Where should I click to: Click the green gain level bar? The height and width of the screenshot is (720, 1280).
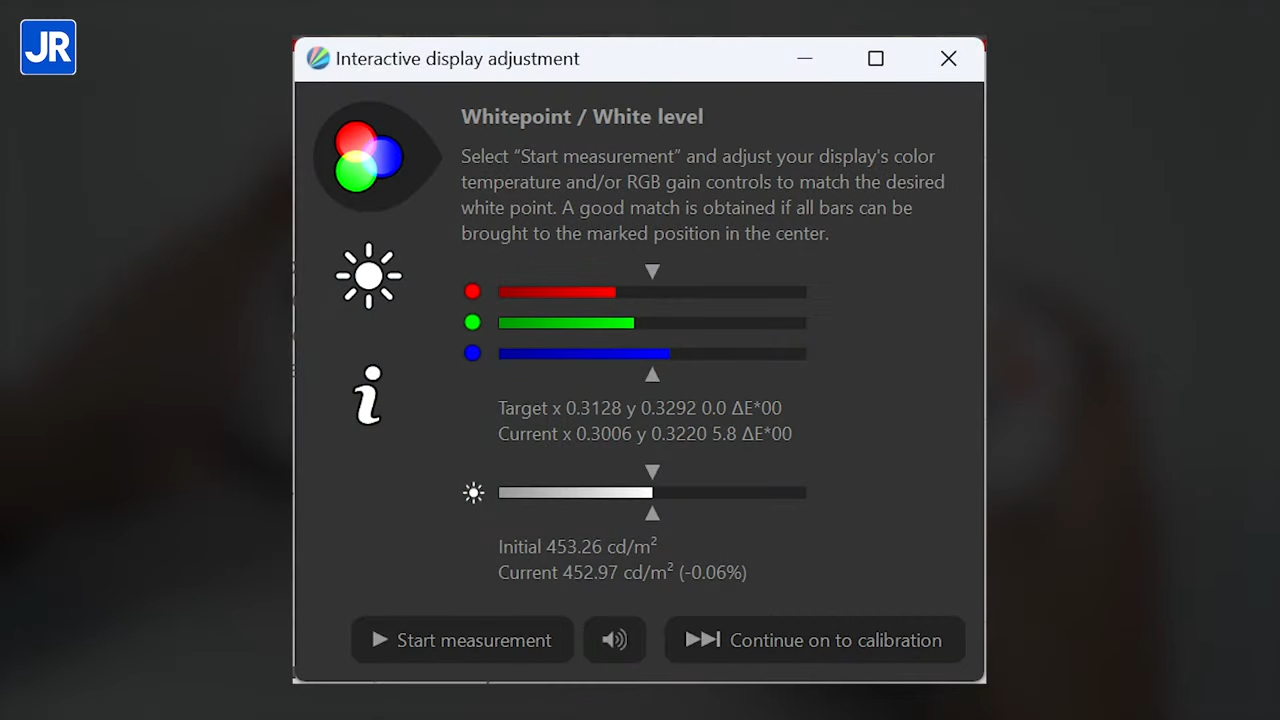coord(651,323)
